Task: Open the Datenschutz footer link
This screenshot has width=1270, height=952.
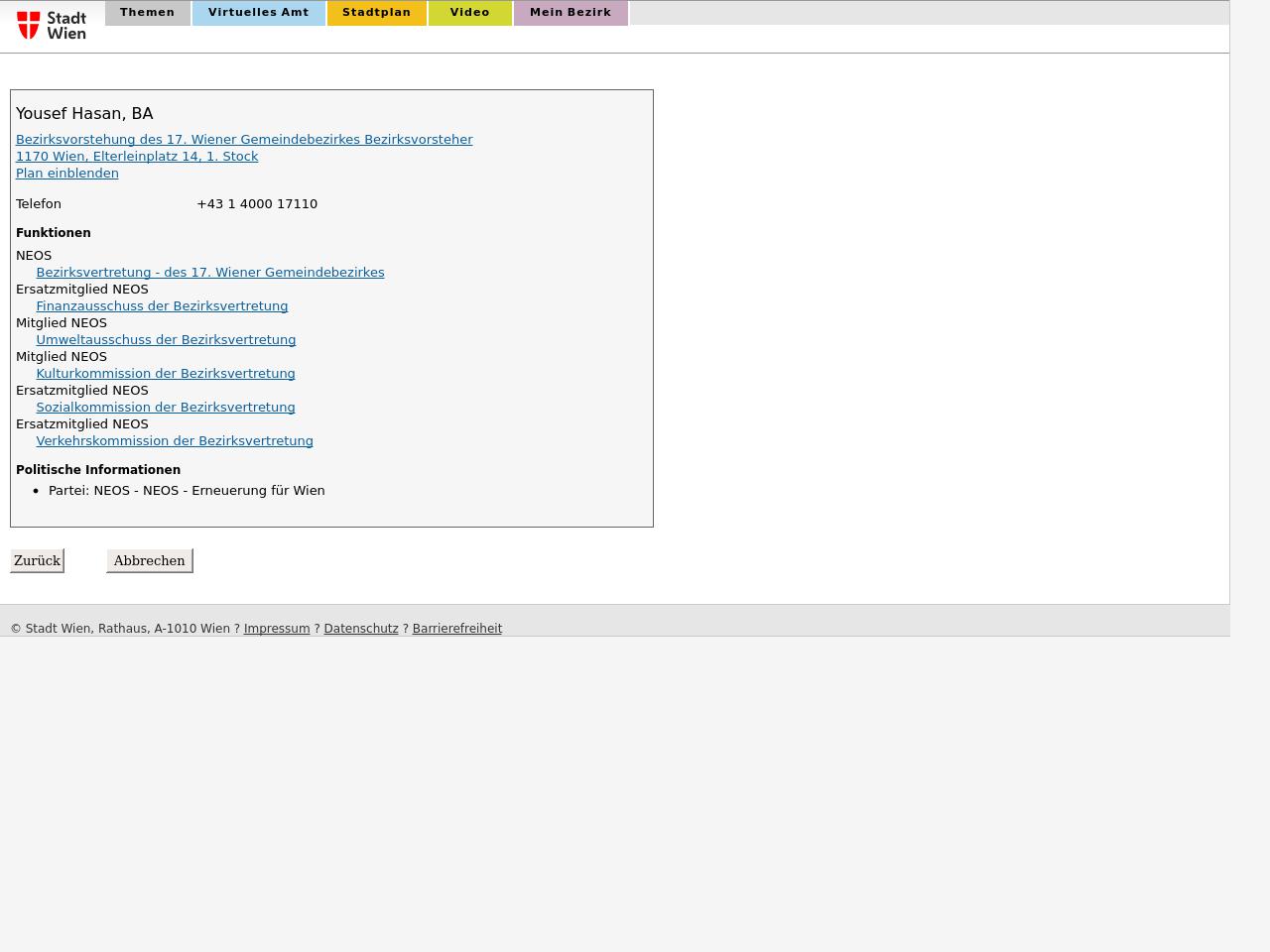Action: [361, 629]
